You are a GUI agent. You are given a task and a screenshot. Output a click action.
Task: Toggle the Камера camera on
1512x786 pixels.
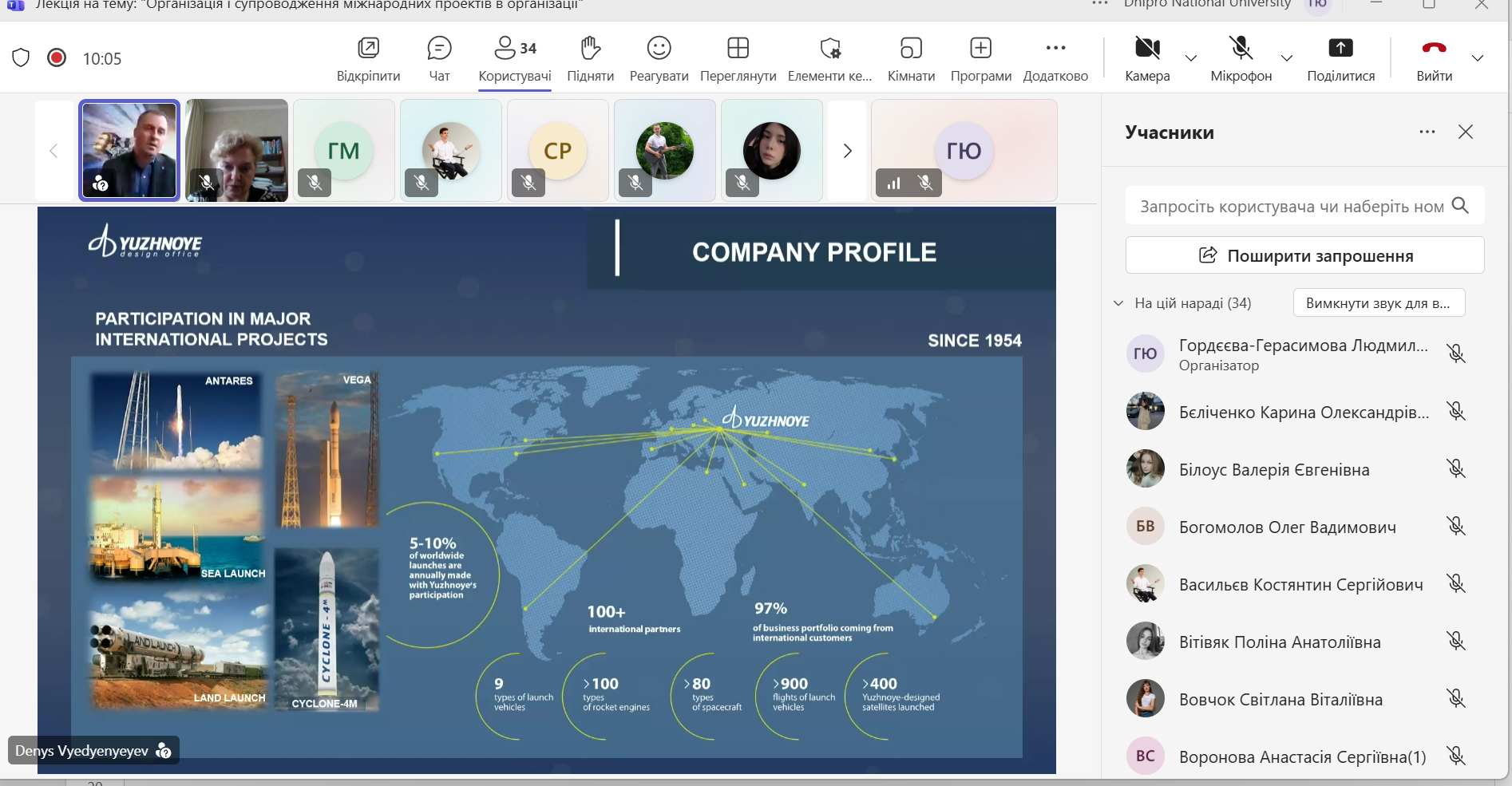1147,59
